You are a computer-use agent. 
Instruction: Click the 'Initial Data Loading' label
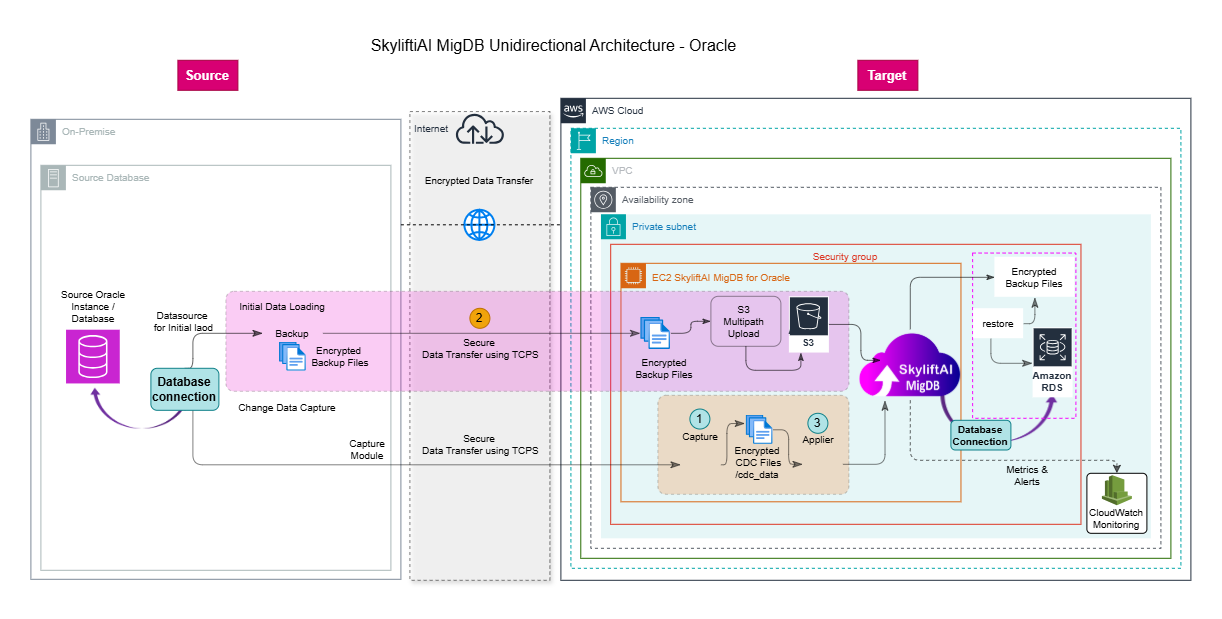pyautogui.click(x=282, y=306)
